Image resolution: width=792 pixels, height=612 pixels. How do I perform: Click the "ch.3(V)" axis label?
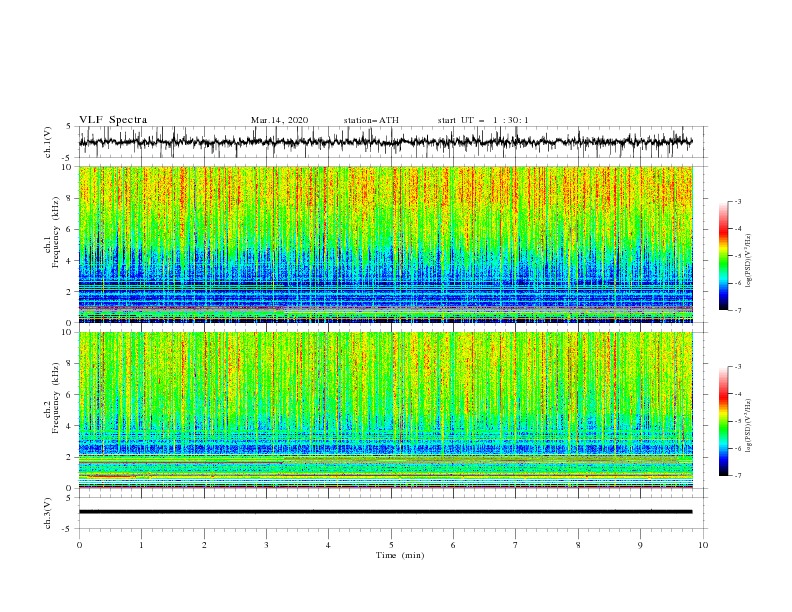pyautogui.click(x=48, y=513)
